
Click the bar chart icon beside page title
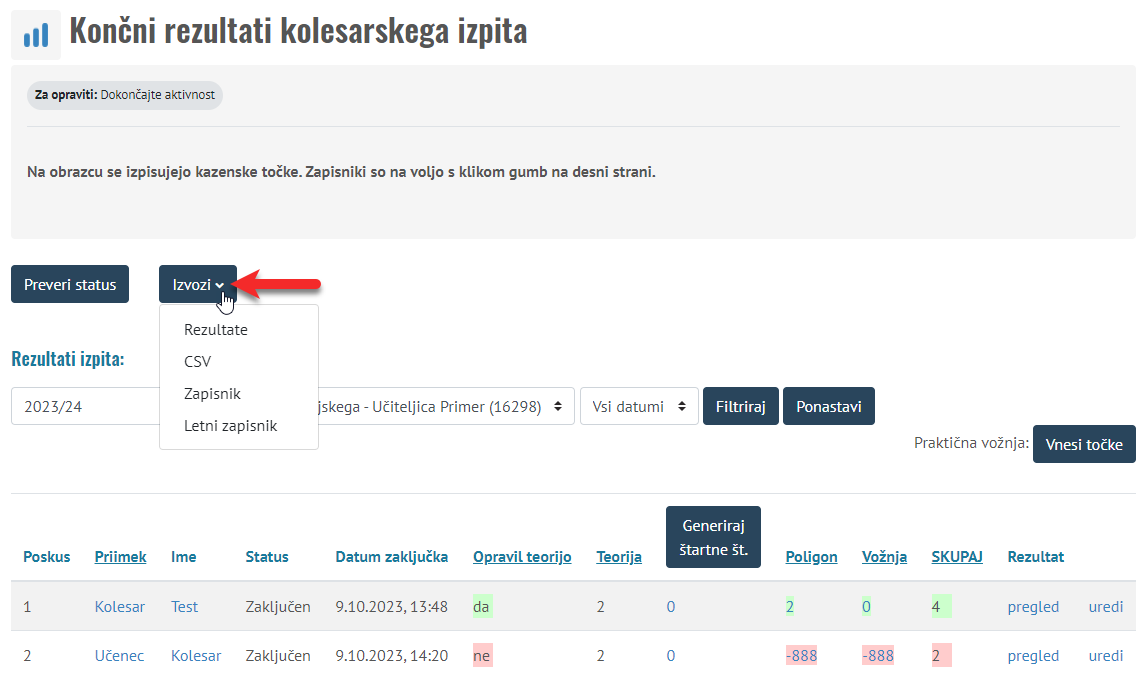[x=36, y=36]
